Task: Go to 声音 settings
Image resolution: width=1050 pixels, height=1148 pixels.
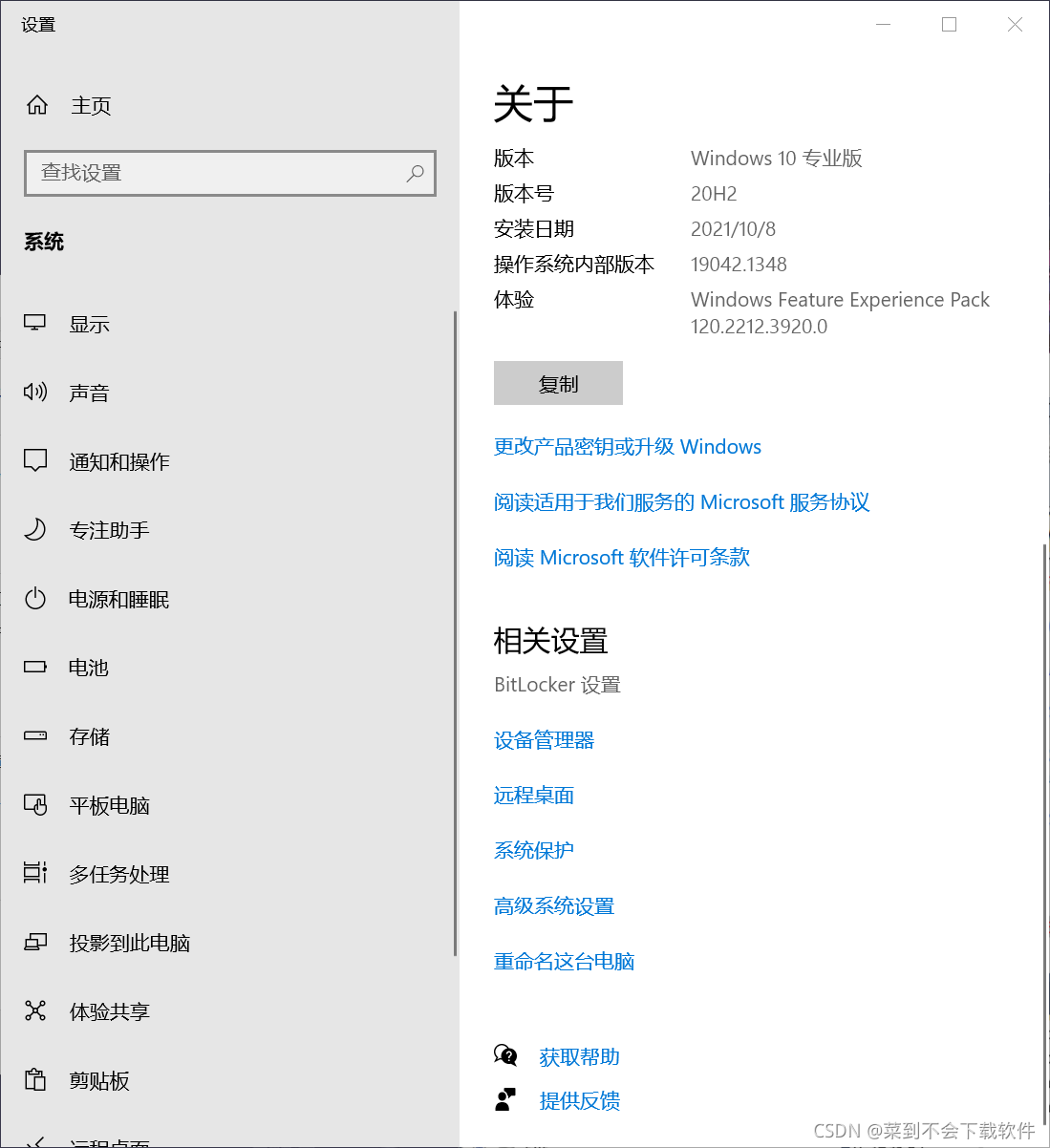Action: click(x=89, y=393)
